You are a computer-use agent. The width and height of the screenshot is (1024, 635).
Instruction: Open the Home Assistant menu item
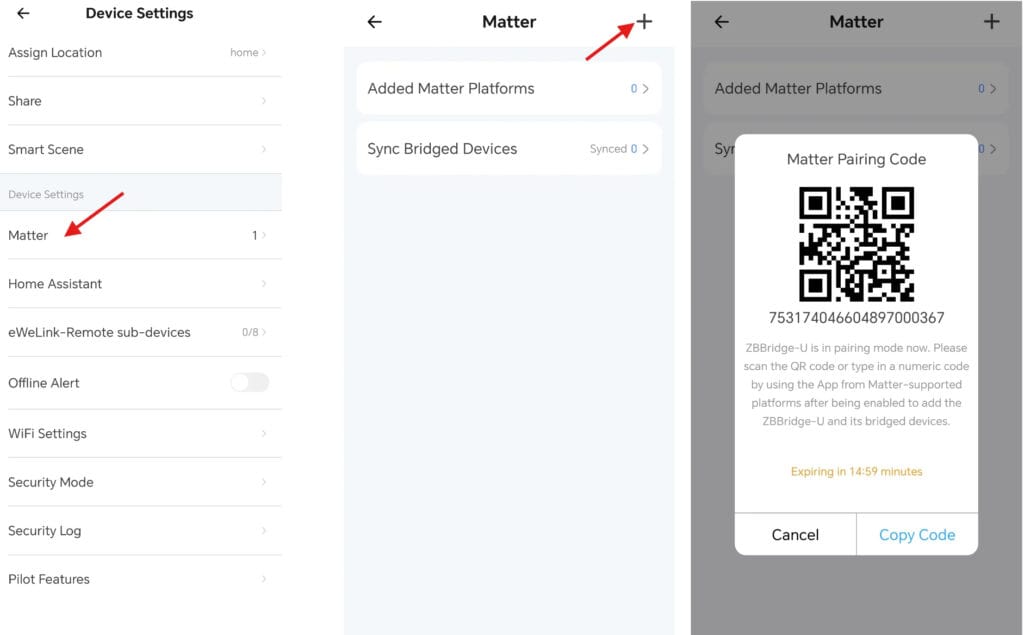tap(140, 284)
